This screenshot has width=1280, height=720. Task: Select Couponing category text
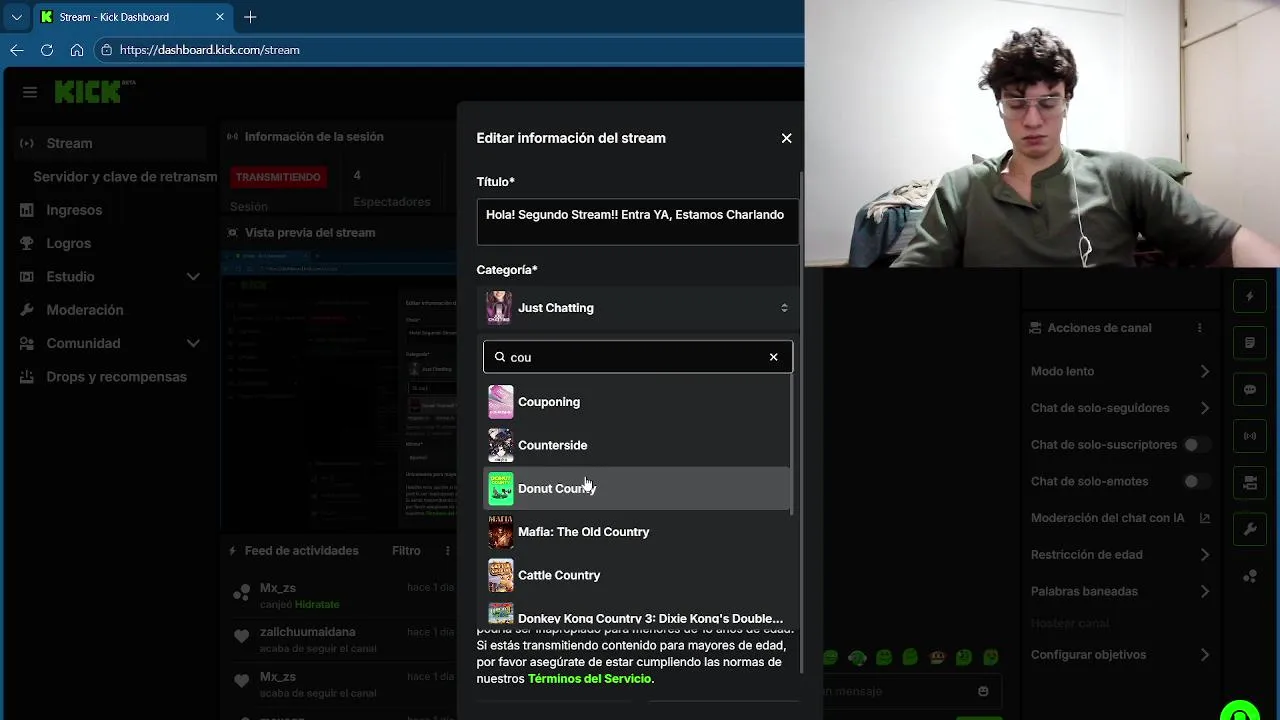point(549,402)
